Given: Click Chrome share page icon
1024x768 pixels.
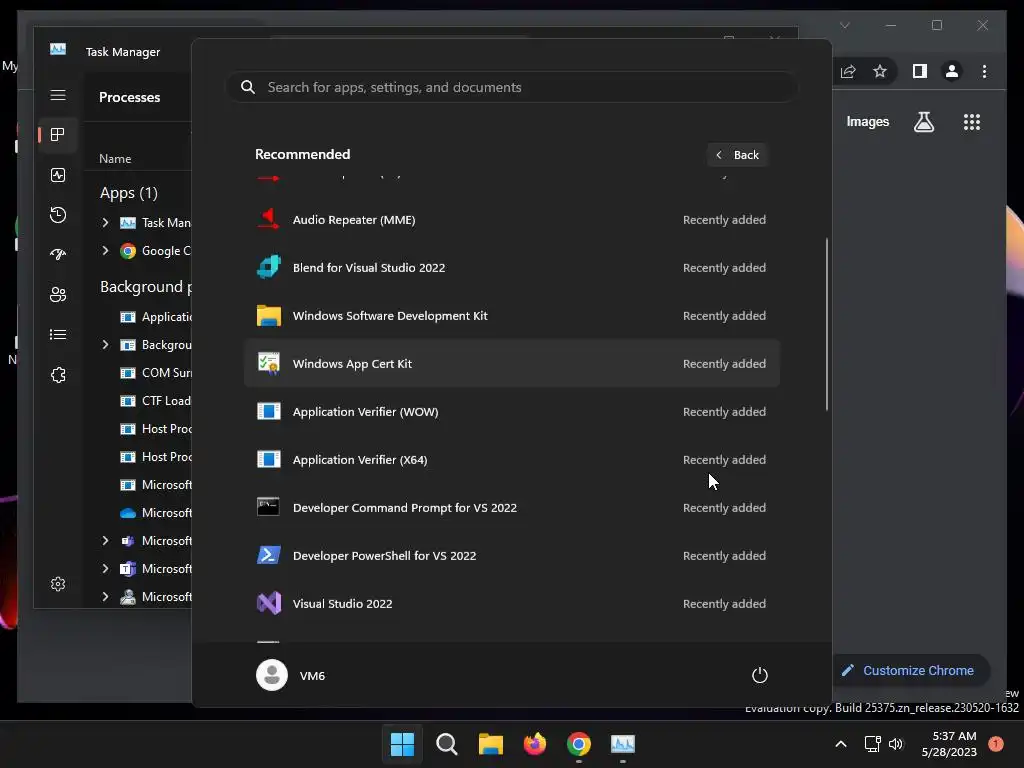Looking at the screenshot, I should pos(848,71).
